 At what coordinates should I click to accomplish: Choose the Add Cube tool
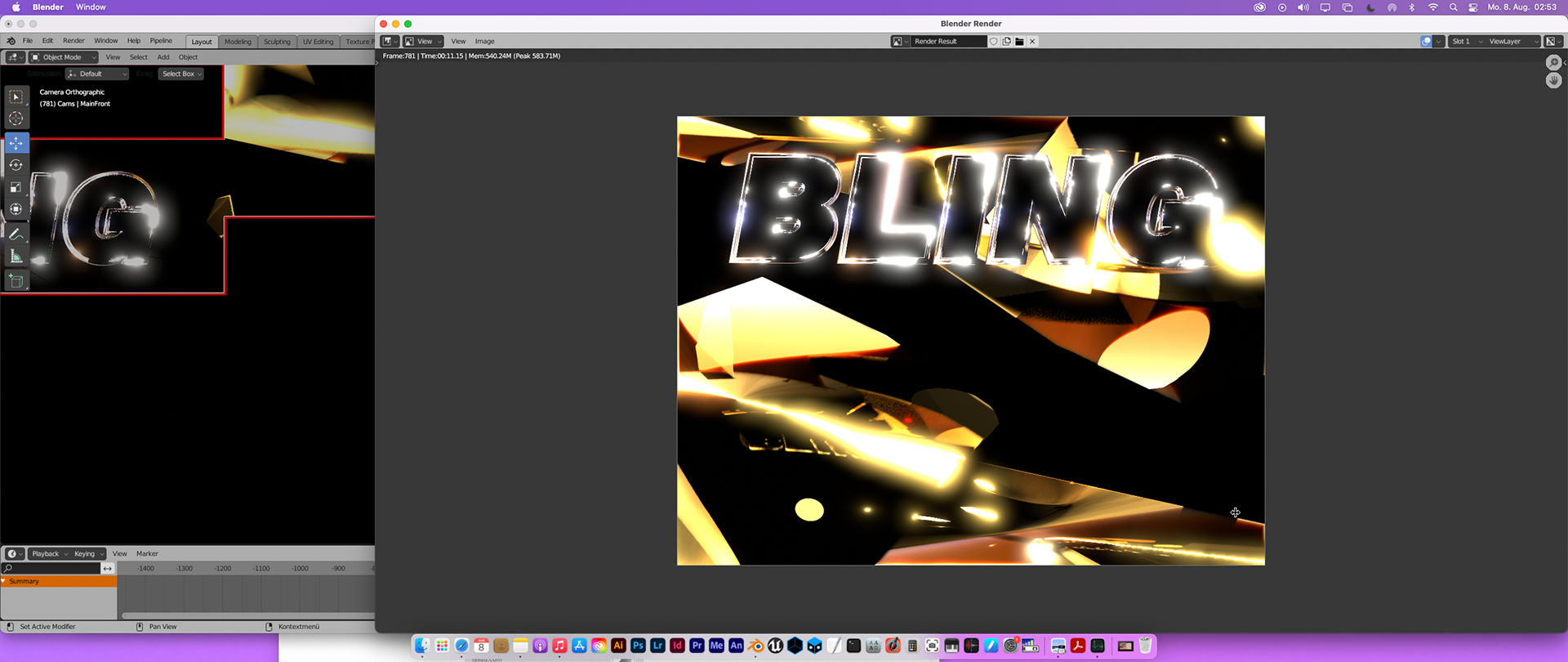point(16,281)
